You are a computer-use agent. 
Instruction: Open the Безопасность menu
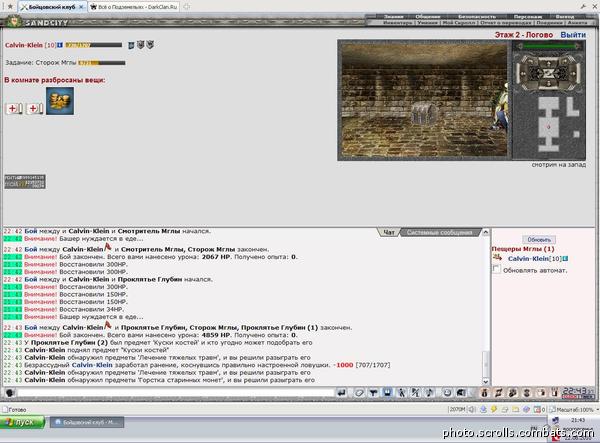477,16
